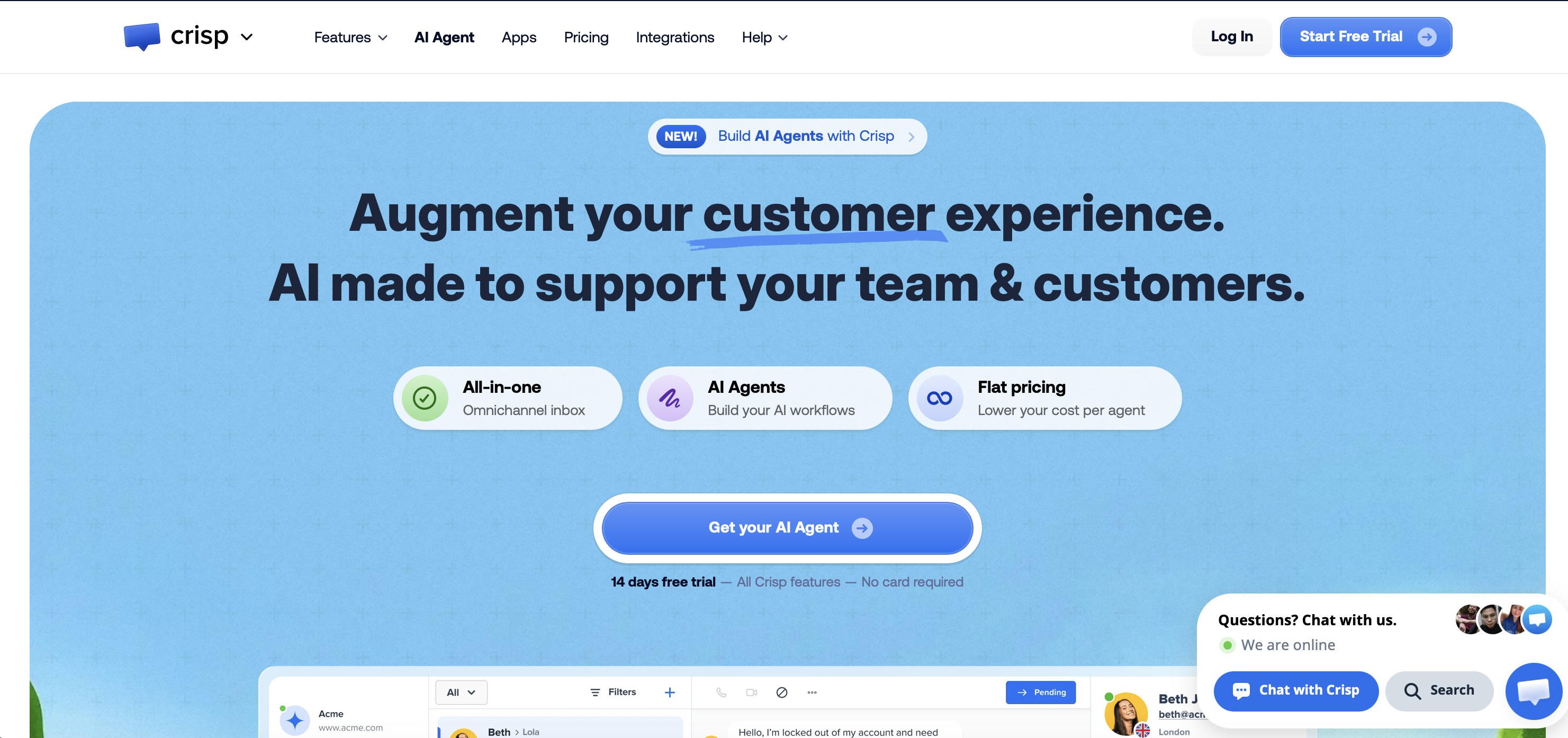1568x738 pixels.
Task: Open the round blue chat launcher
Action: click(x=1534, y=691)
